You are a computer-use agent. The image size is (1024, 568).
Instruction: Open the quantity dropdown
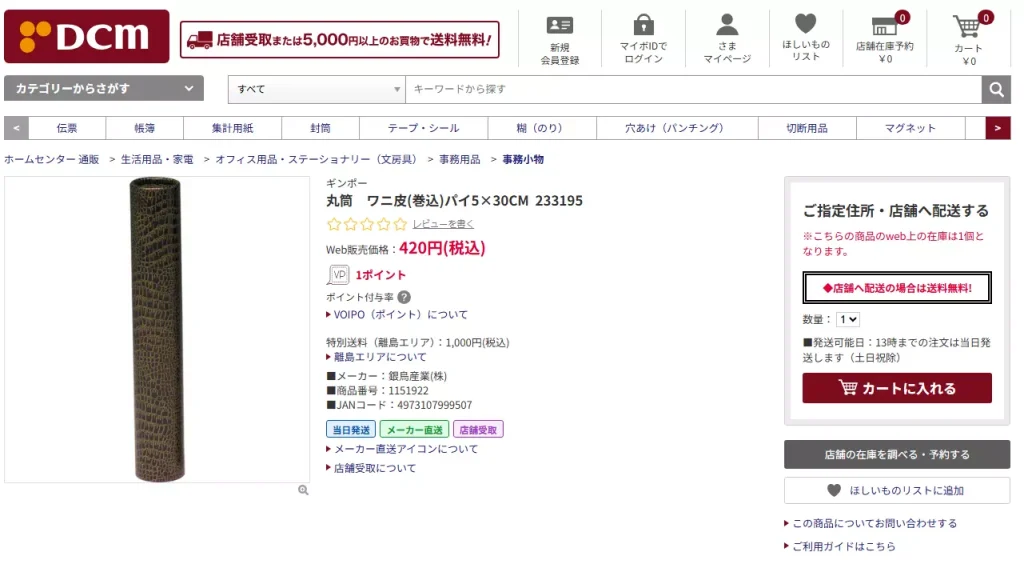tap(848, 319)
